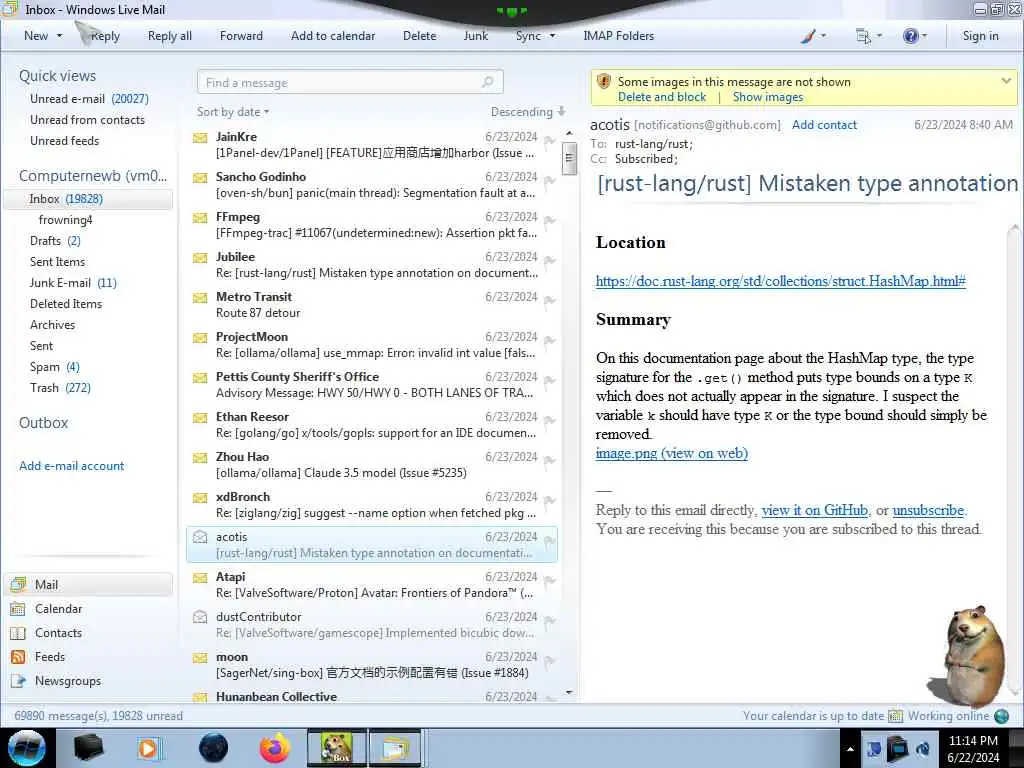Mark message as Junk
Screen dimensions: 1024x768
coord(475,36)
